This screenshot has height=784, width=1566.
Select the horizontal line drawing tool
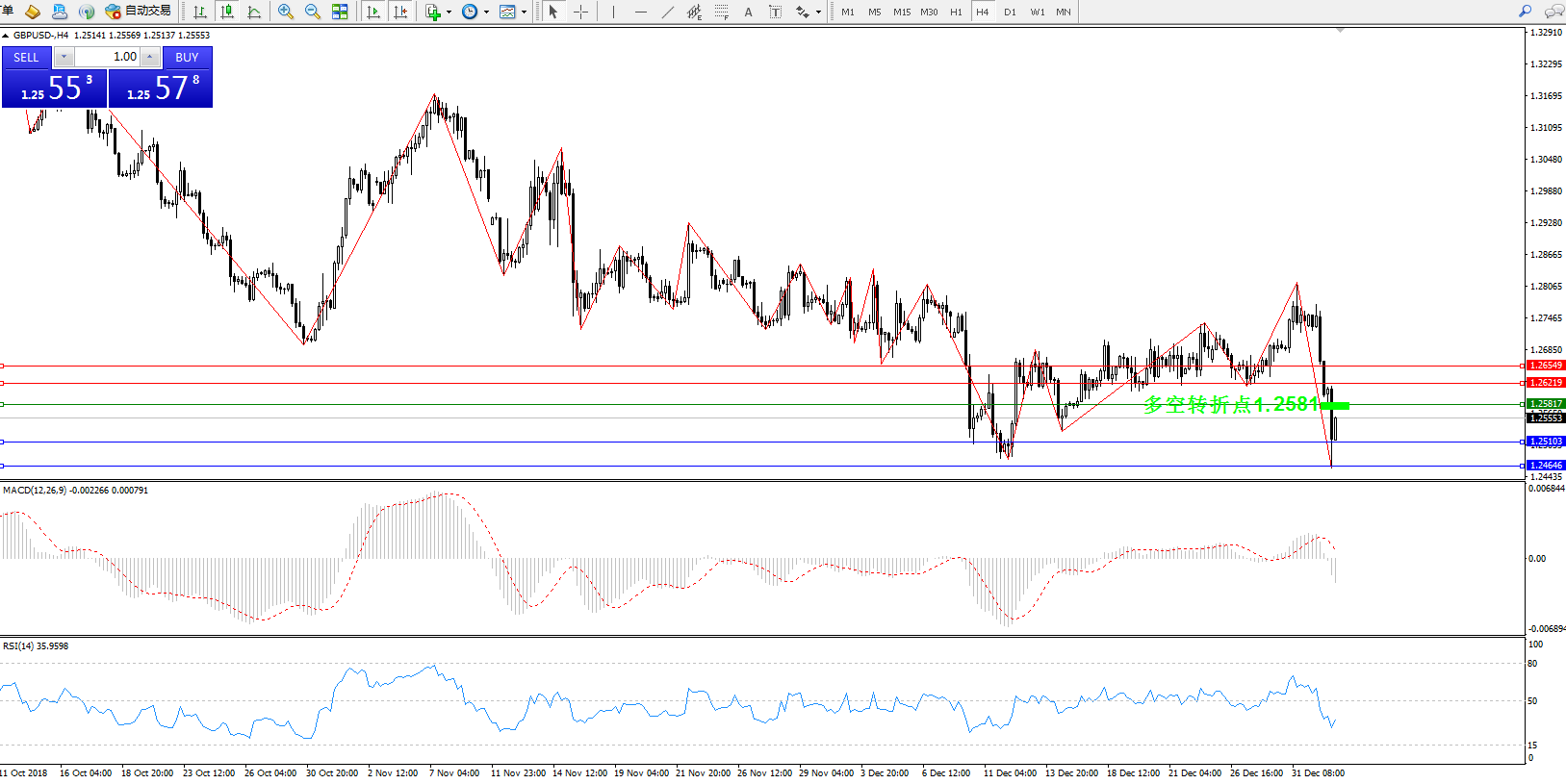(x=640, y=12)
